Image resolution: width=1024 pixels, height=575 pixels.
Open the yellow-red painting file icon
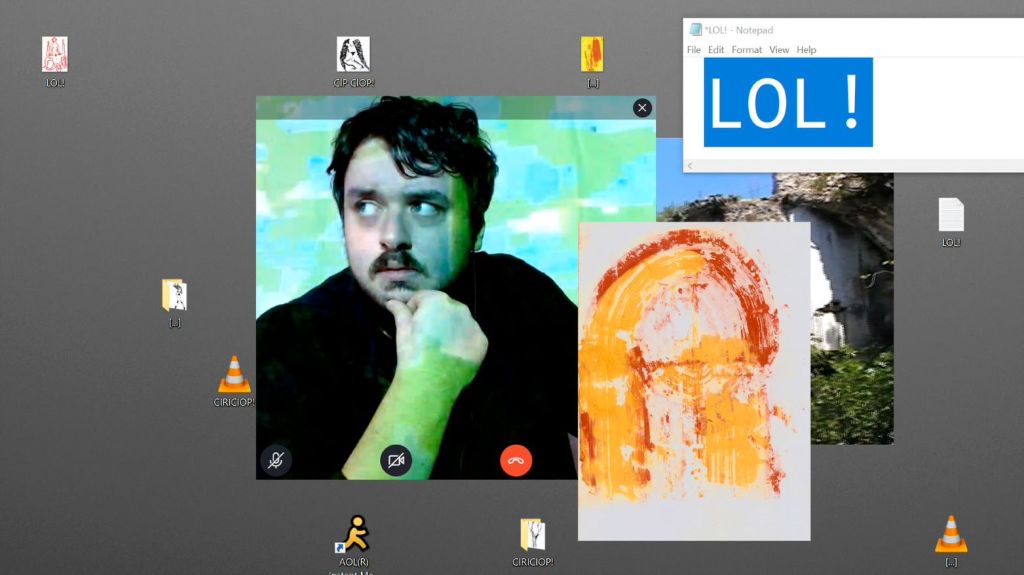point(592,55)
